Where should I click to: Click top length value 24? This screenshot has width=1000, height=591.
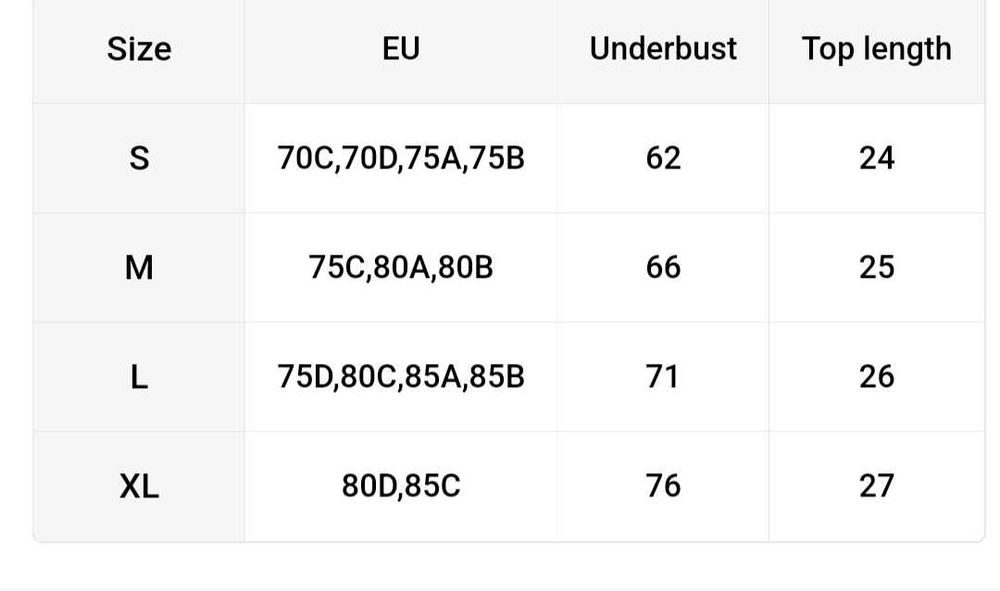coord(876,158)
